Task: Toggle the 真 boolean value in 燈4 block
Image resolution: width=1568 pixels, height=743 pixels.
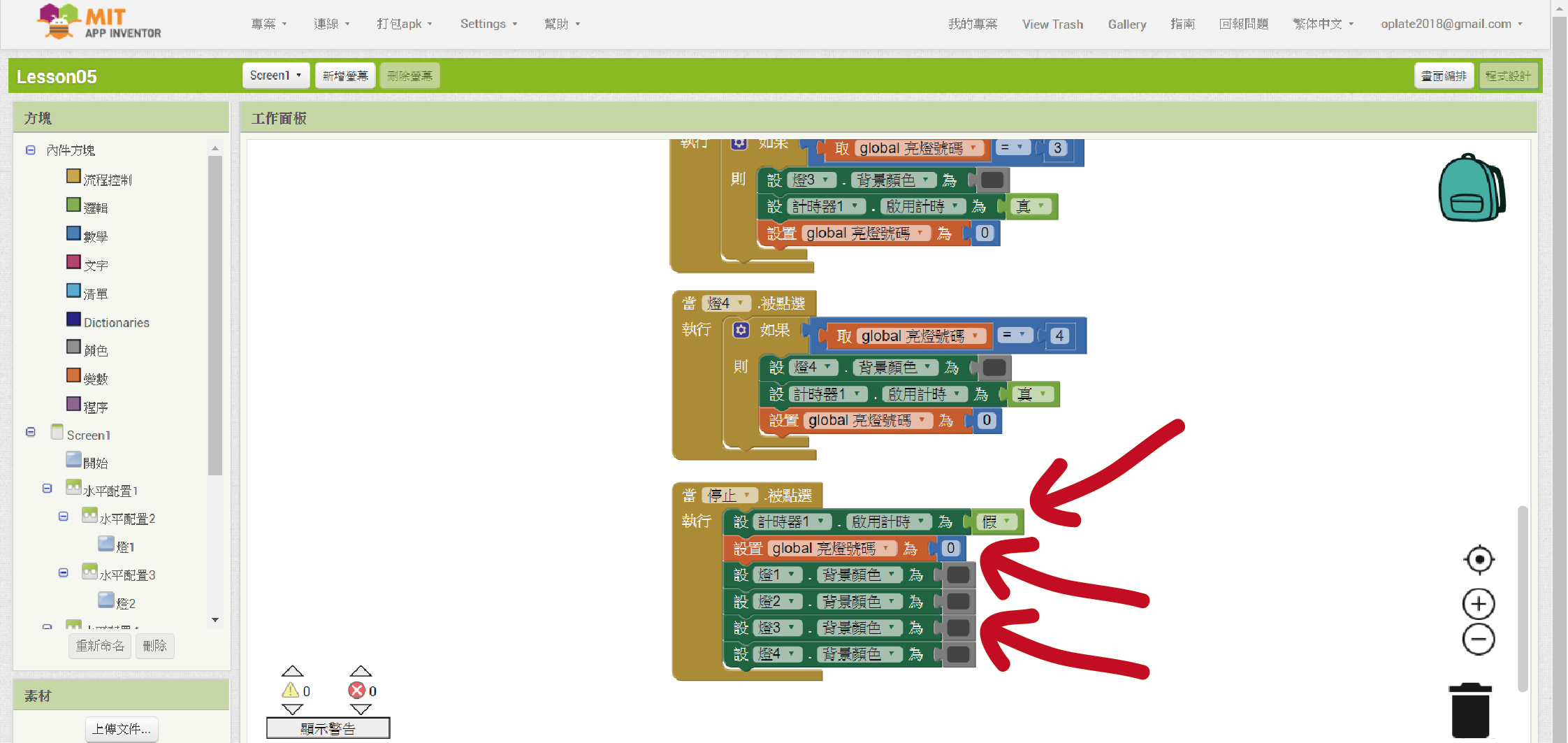Action: [1042, 394]
